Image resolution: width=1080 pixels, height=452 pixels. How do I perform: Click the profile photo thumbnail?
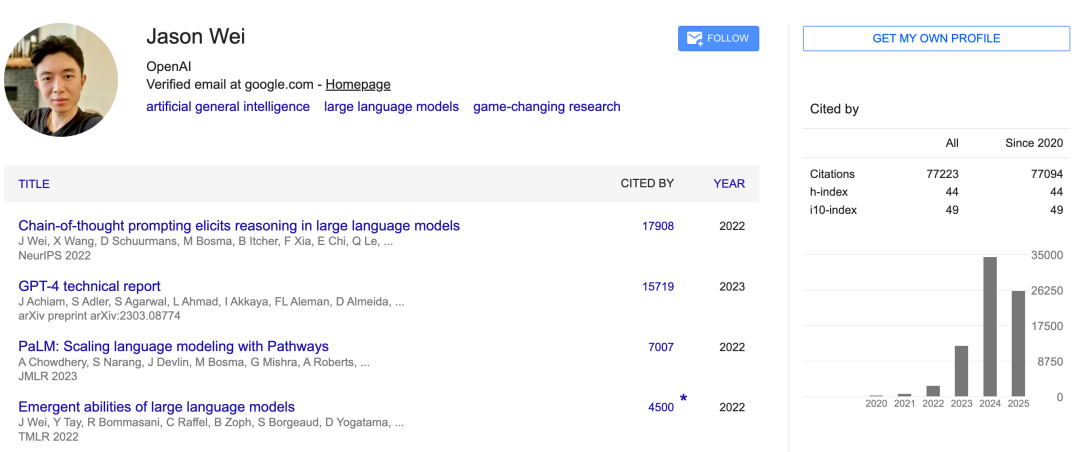click(x=62, y=79)
